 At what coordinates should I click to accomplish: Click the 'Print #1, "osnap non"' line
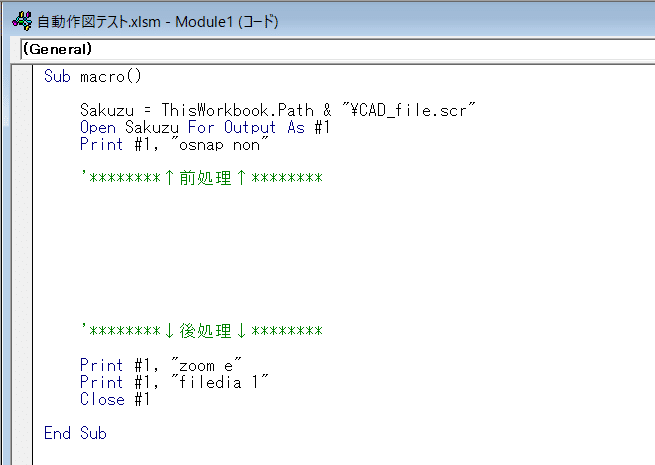(174, 145)
